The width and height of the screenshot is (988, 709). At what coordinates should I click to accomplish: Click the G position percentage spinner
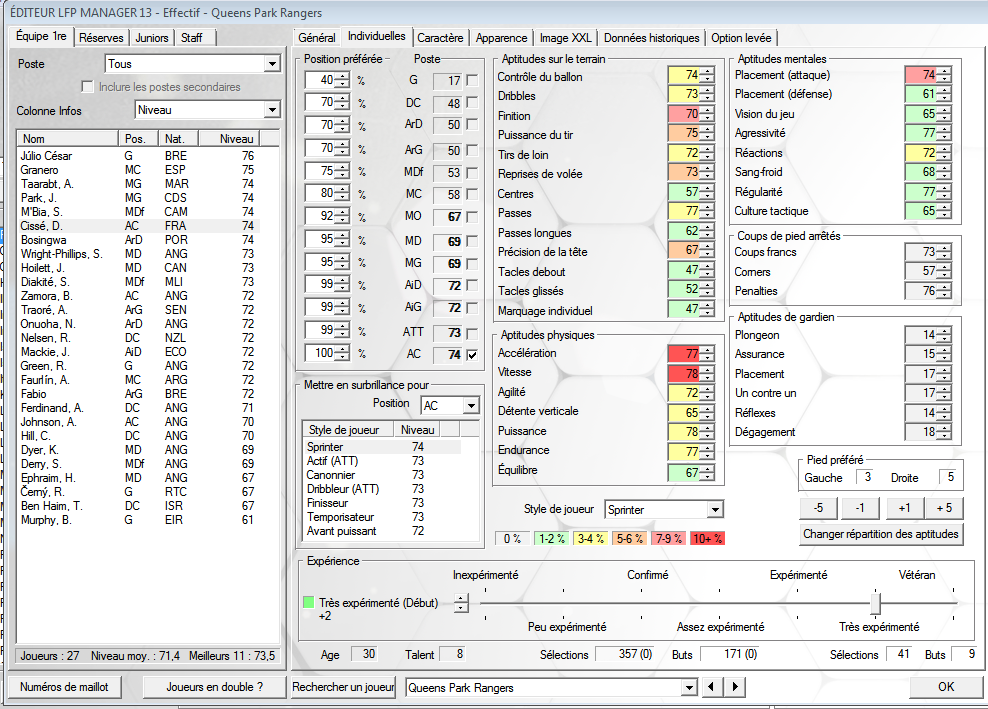coord(342,80)
